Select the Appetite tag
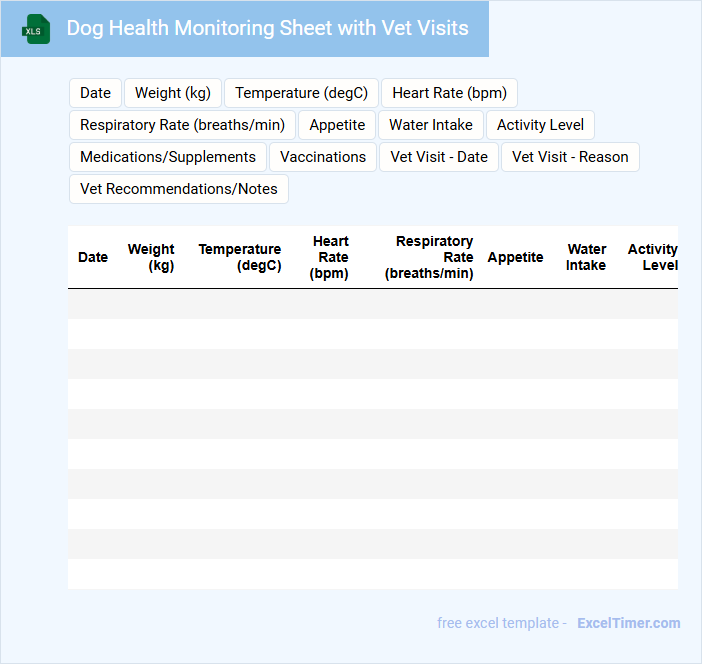The height and width of the screenshot is (664, 702). [x=337, y=125]
